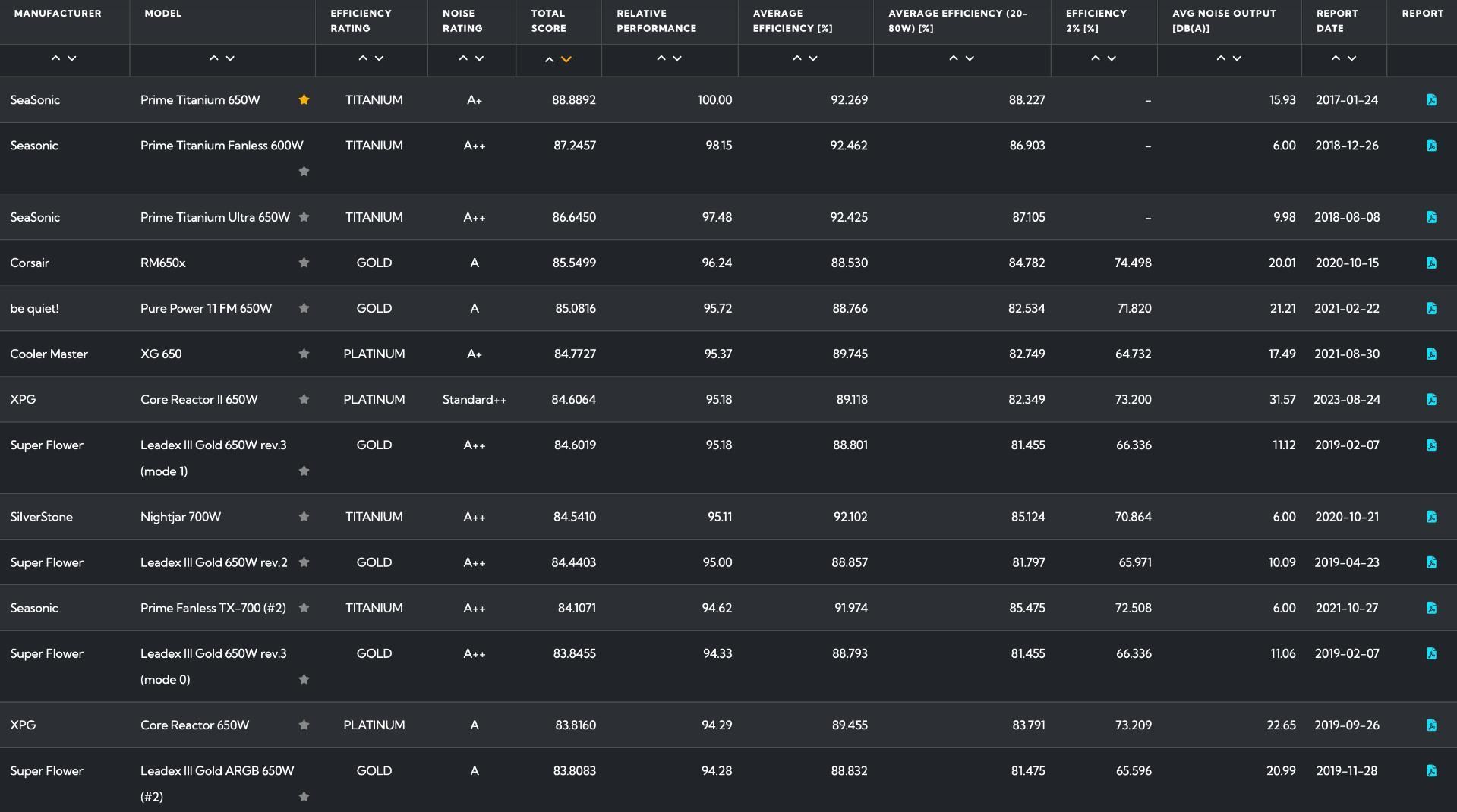Star the Leadex III Gold ARGB 650W row
This screenshot has height=812, width=1457.
pyautogui.click(x=304, y=797)
